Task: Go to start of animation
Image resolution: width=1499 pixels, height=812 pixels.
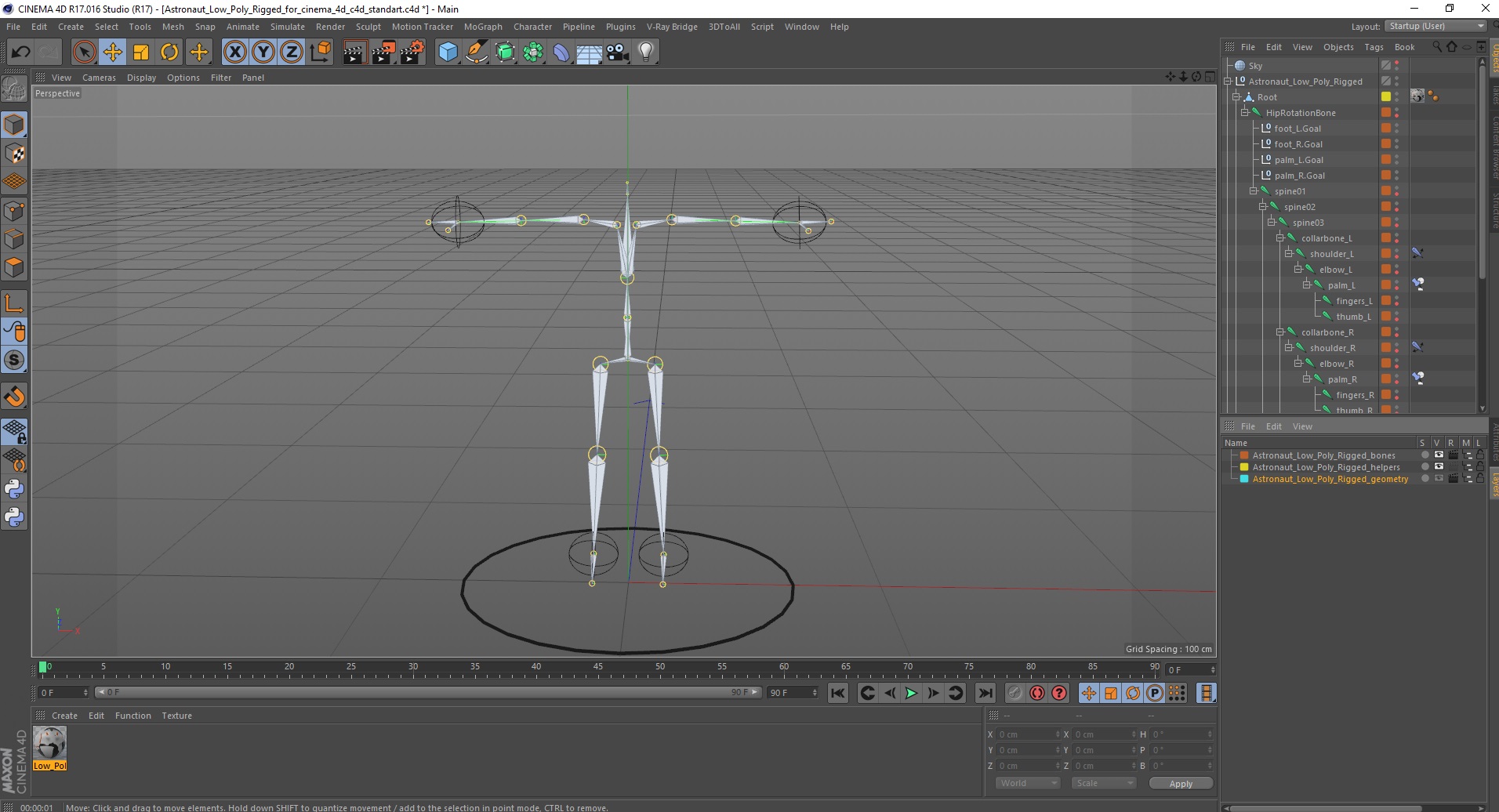Action: coord(838,693)
